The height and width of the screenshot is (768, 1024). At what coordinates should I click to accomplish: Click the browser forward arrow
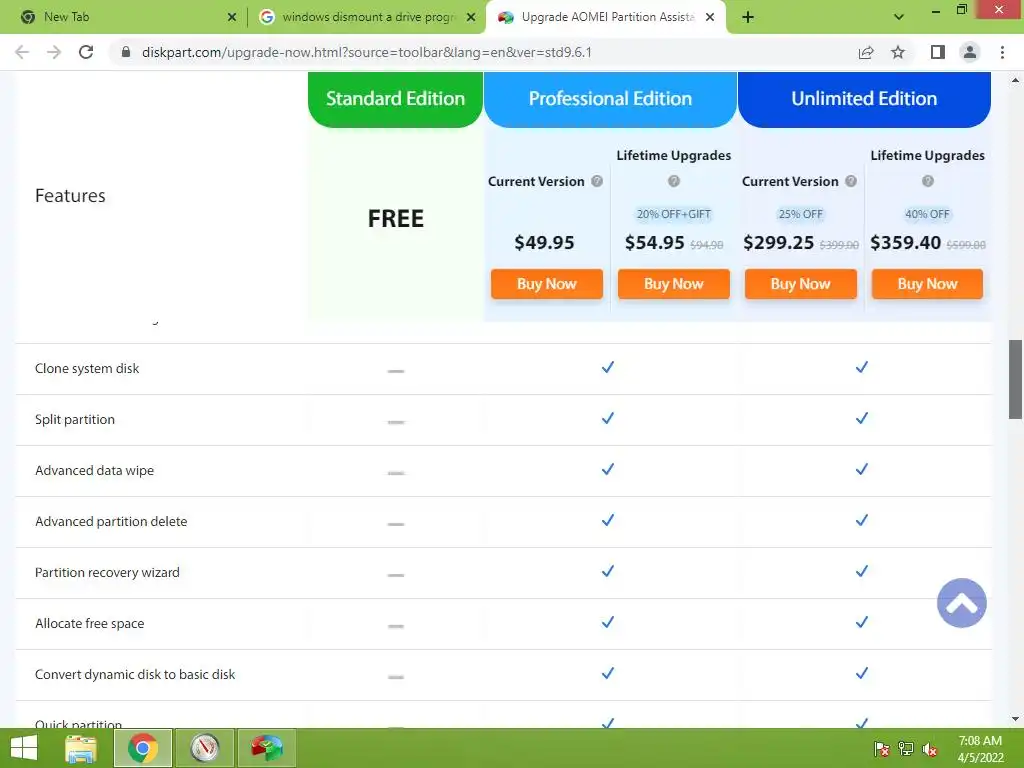54,52
